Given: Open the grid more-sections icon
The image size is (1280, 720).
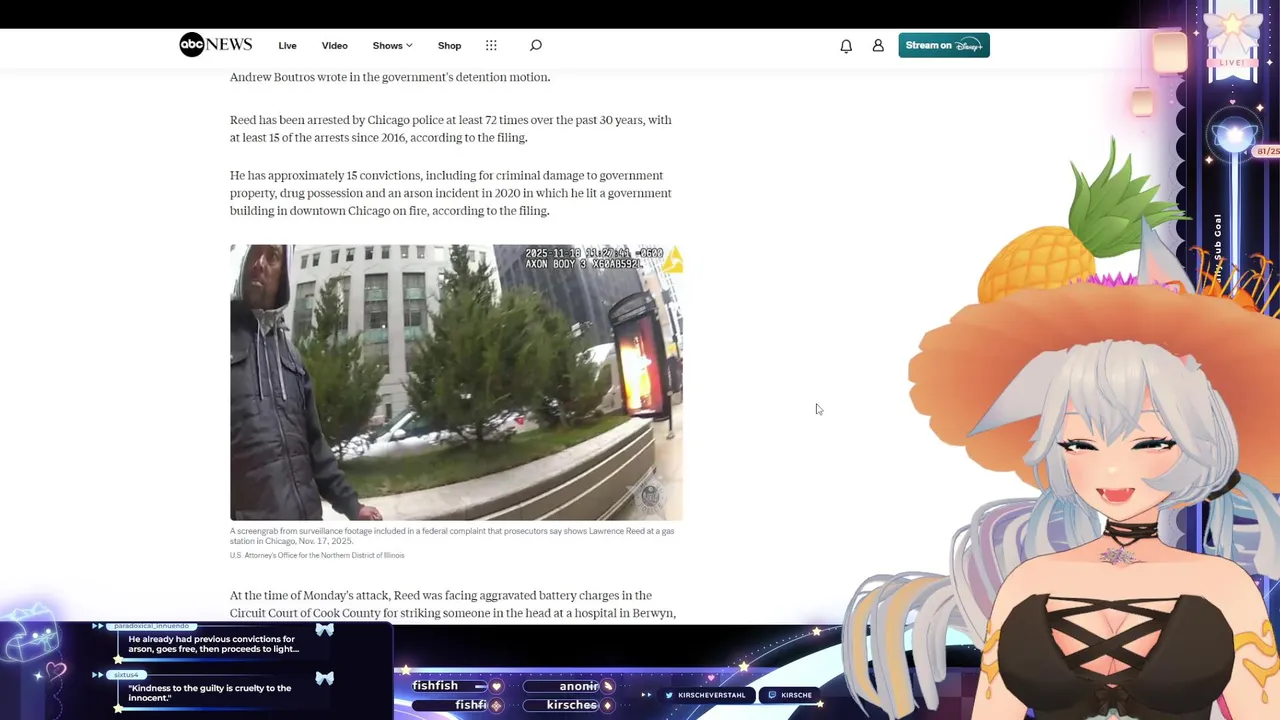Looking at the screenshot, I should coord(491,45).
